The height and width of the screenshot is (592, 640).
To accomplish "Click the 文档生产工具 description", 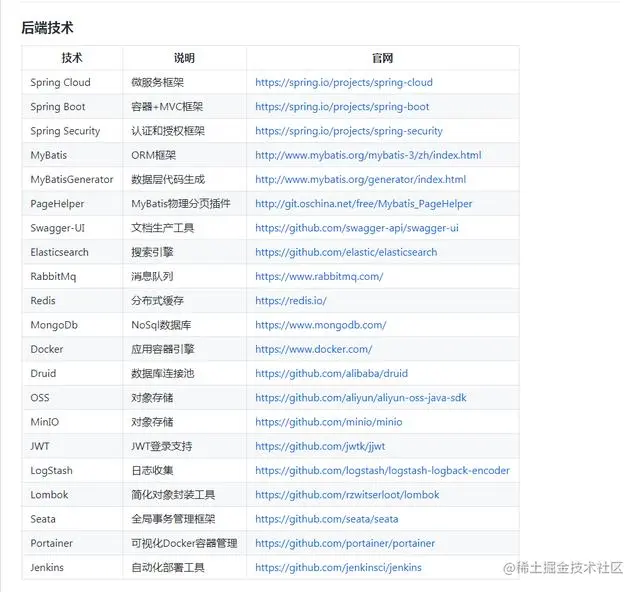I will coord(162,228).
